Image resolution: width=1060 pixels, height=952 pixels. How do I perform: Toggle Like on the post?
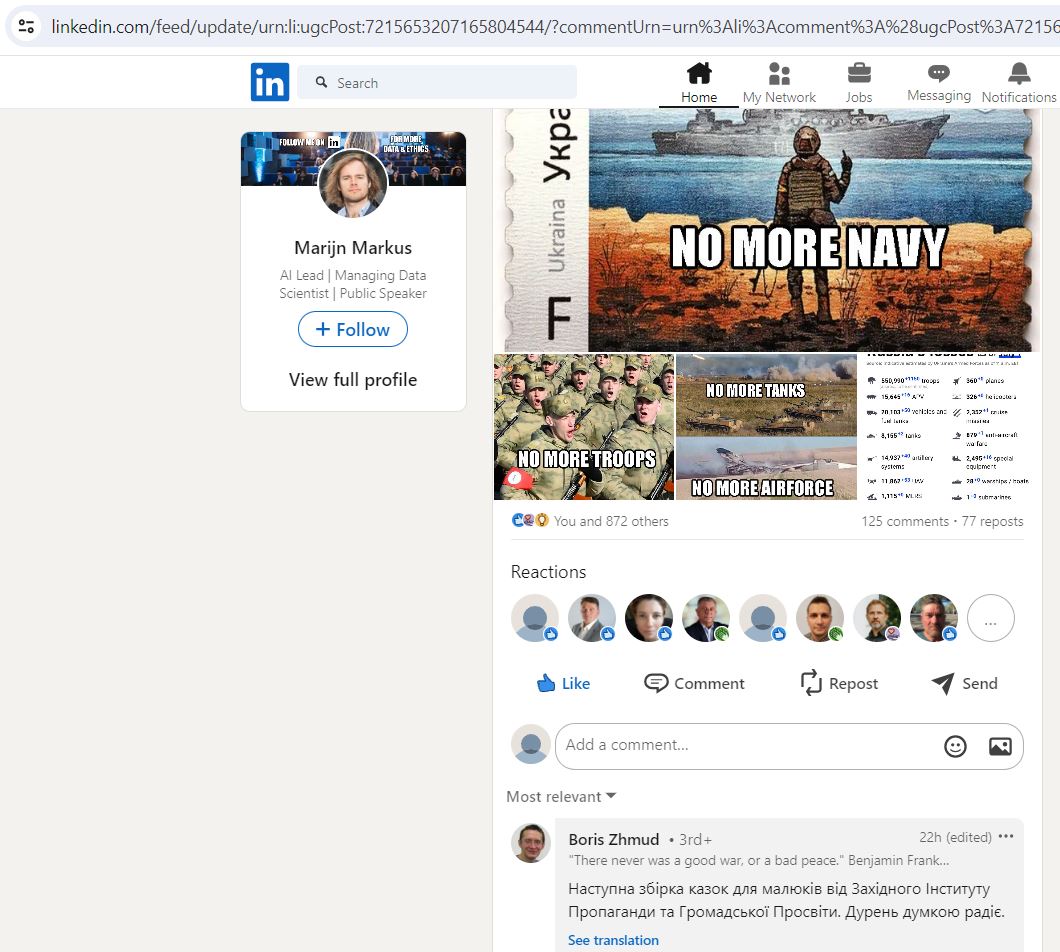coord(563,684)
